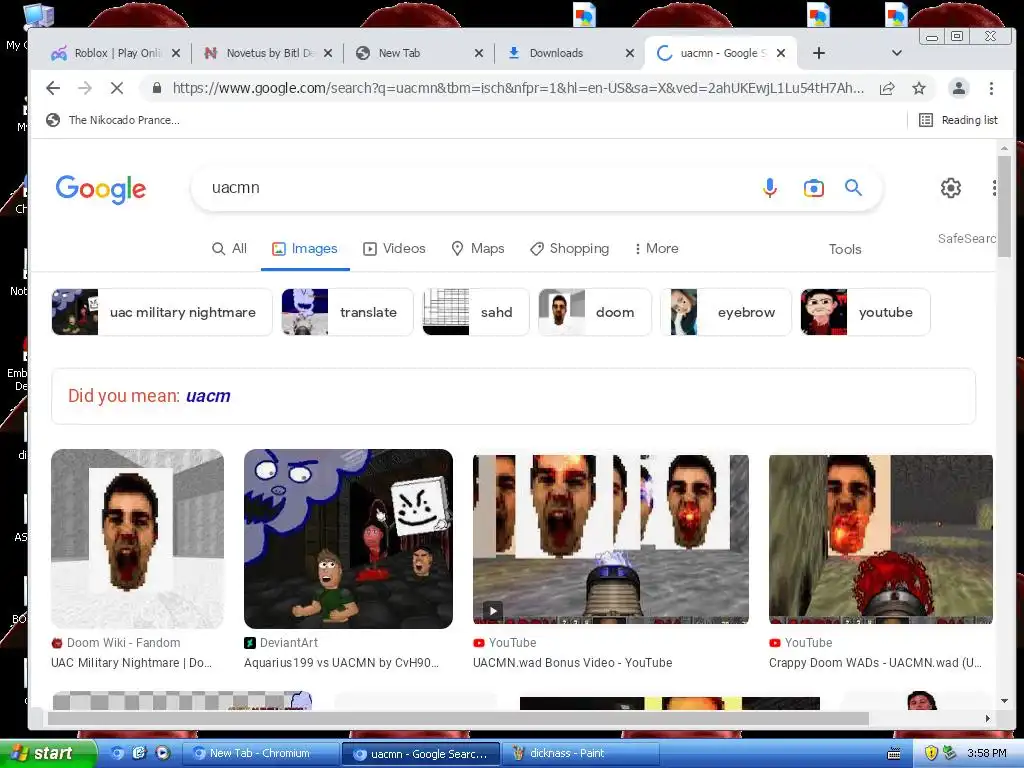The height and width of the screenshot is (768, 1024).
Task: Switch to New Tab - Chromium taskbar item
Action: click(260, 754)
